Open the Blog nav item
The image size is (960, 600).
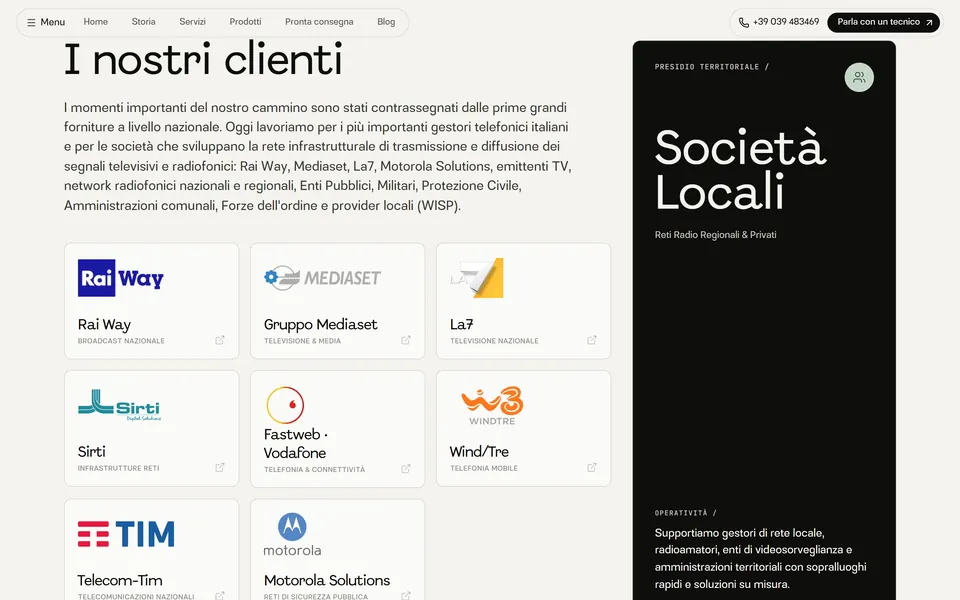[386, 21]
